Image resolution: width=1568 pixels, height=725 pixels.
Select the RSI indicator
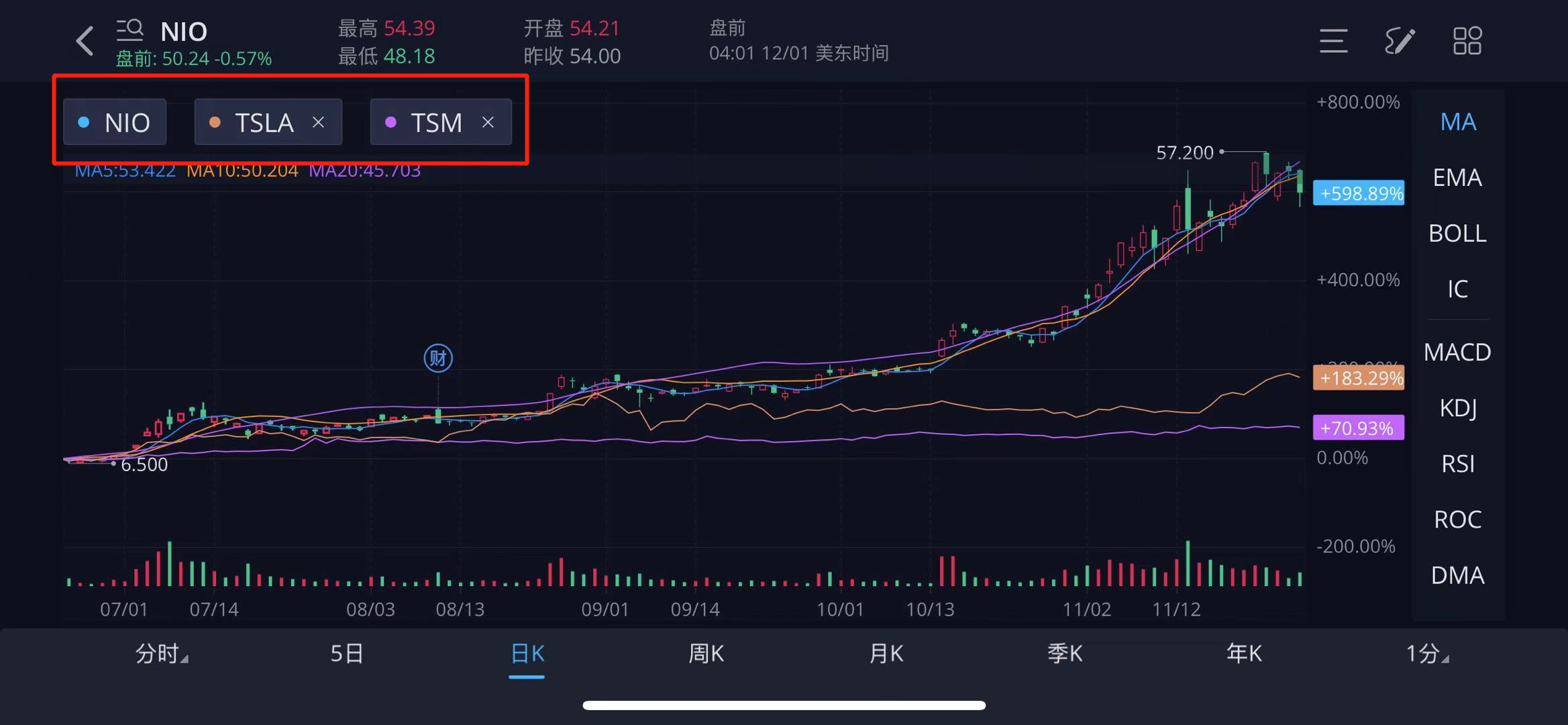[1457, 463]
